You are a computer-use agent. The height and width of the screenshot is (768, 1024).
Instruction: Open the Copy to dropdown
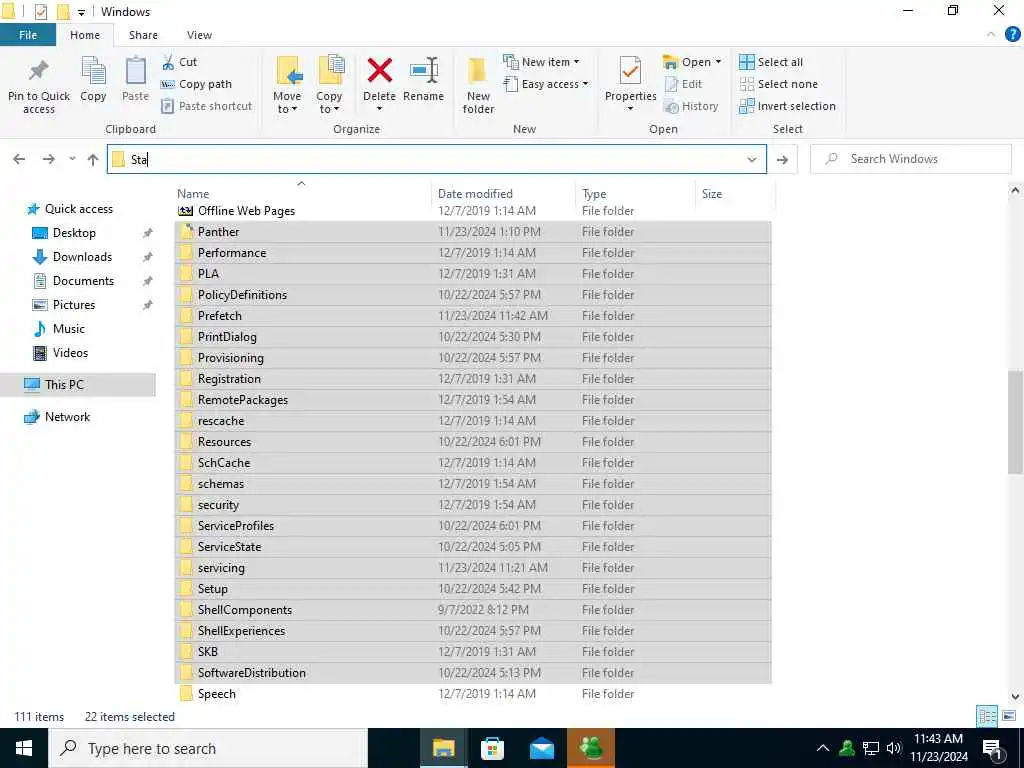[329, 103]
